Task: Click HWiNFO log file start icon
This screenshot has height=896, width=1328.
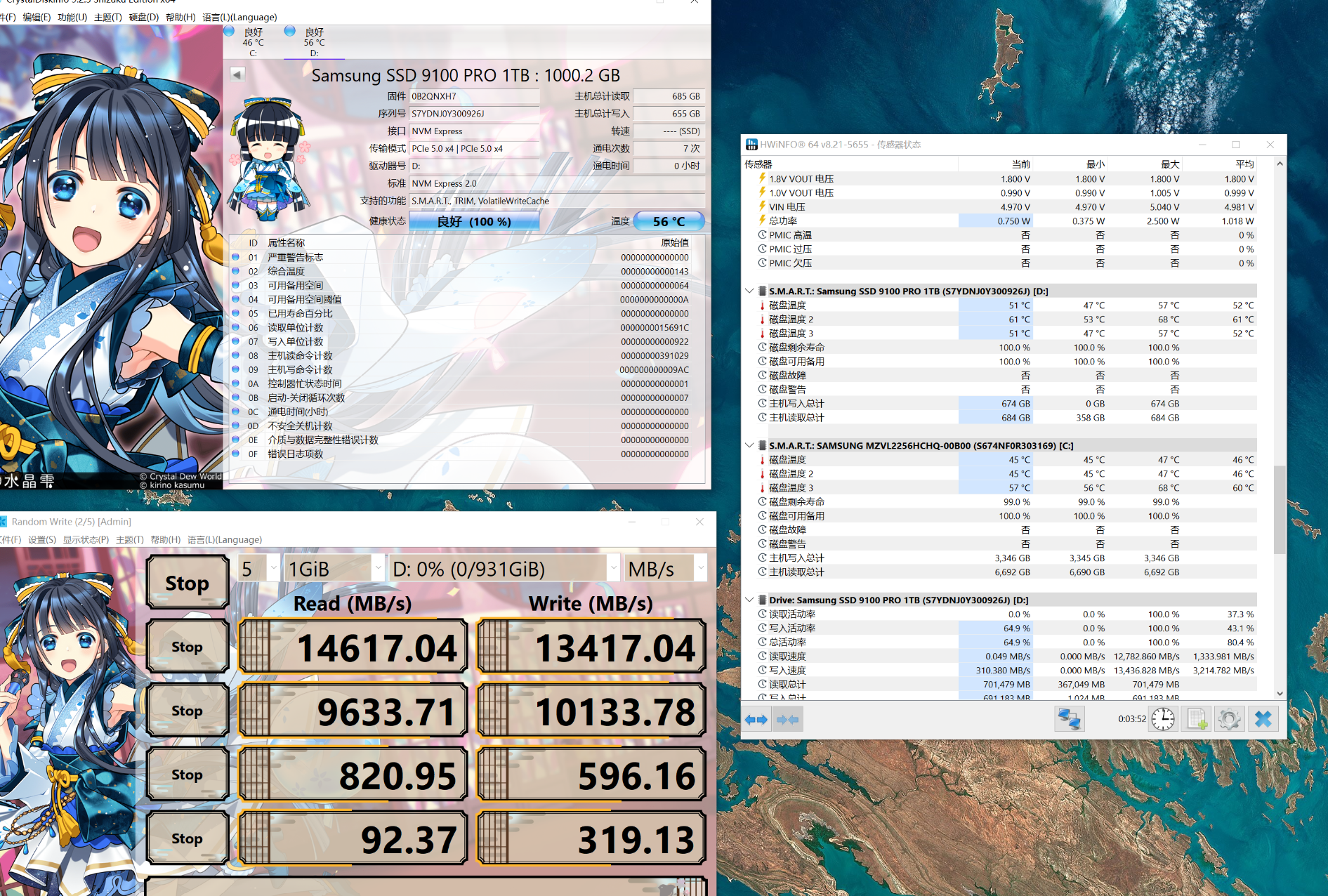Action: [1197, 719]
